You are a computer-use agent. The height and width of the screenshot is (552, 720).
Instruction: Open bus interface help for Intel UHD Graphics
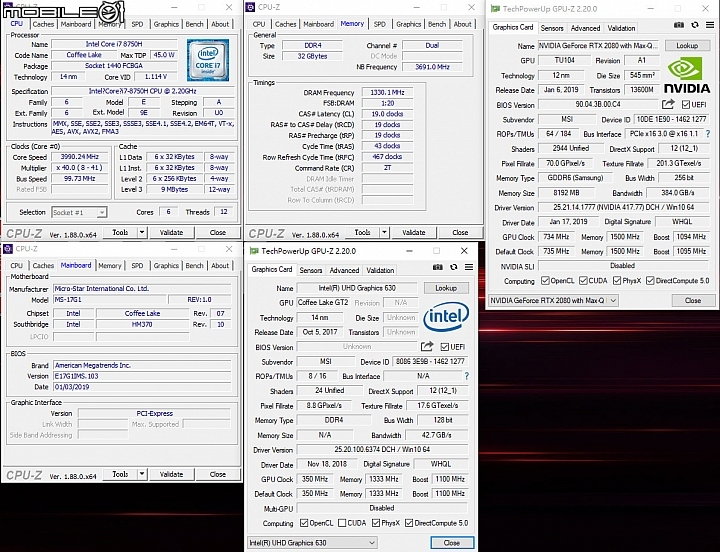pyautogui.click(x=467, y=376)
